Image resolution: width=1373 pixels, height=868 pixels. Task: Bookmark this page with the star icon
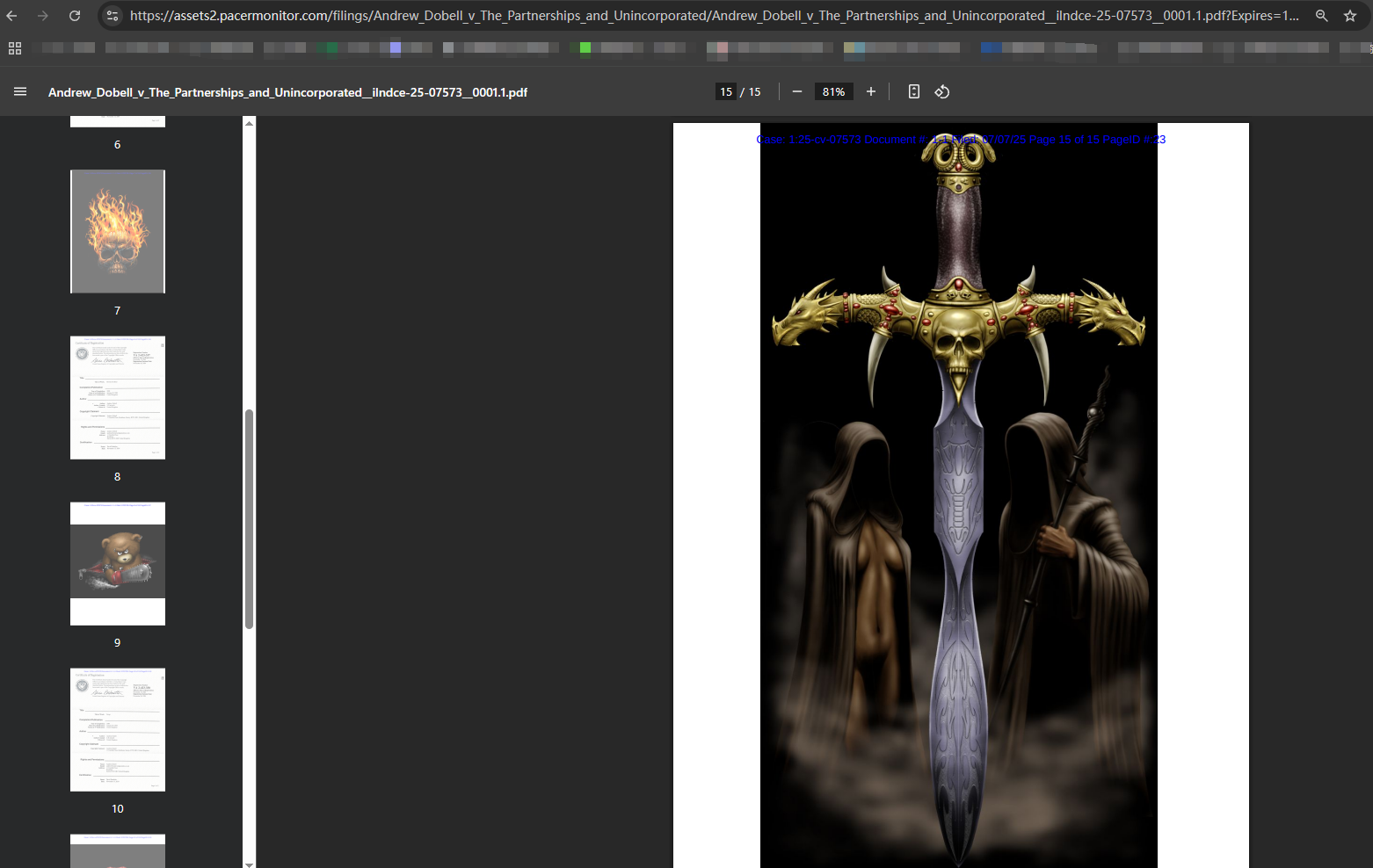(x=1350, y=16)
